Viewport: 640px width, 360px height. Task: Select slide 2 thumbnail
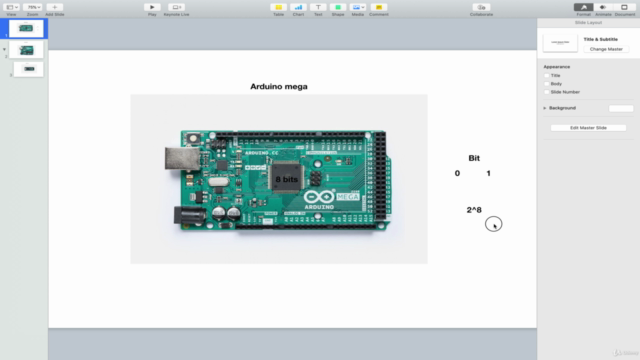pos(26,50)
